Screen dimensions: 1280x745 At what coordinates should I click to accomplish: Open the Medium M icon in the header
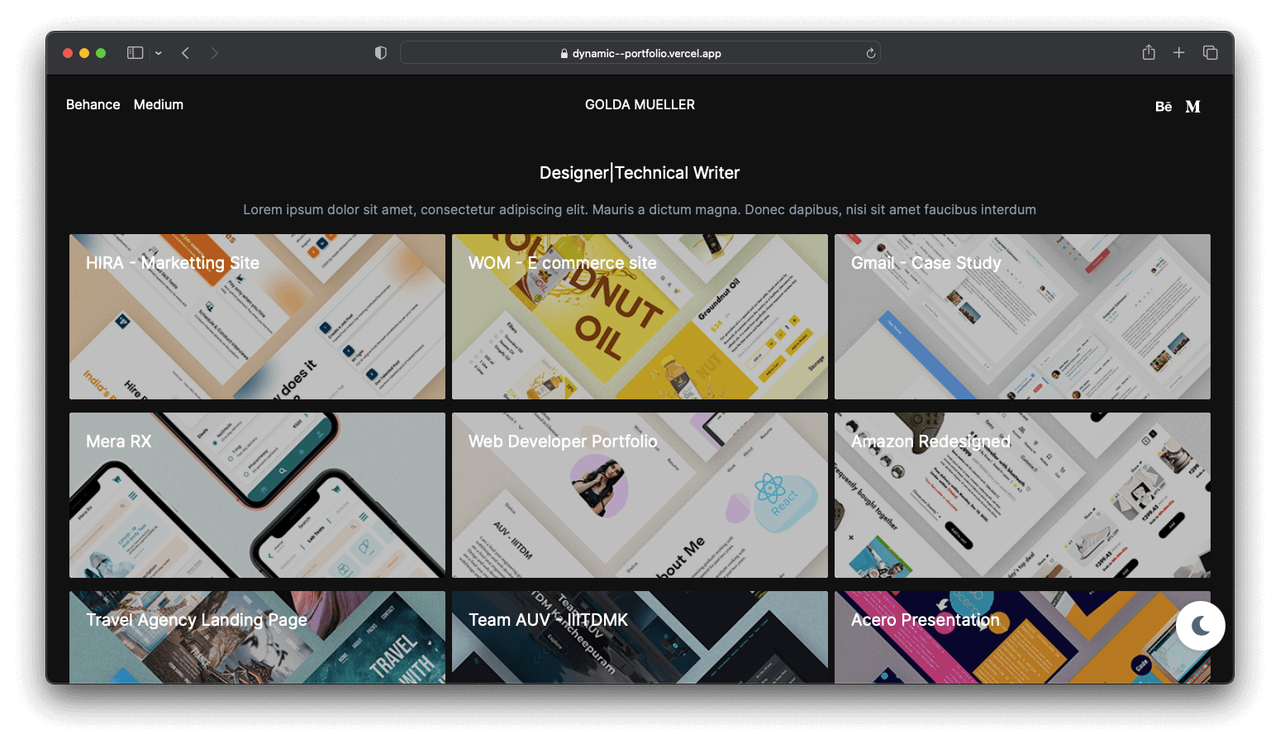click(x=1193, y=106)
